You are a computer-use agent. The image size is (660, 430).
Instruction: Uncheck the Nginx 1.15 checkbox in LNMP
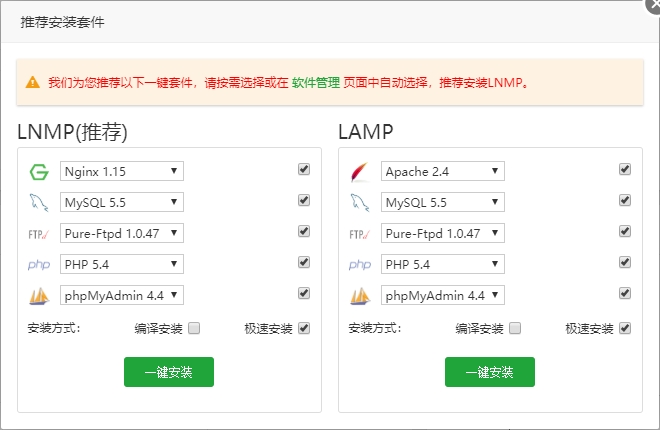coord(304,170)
